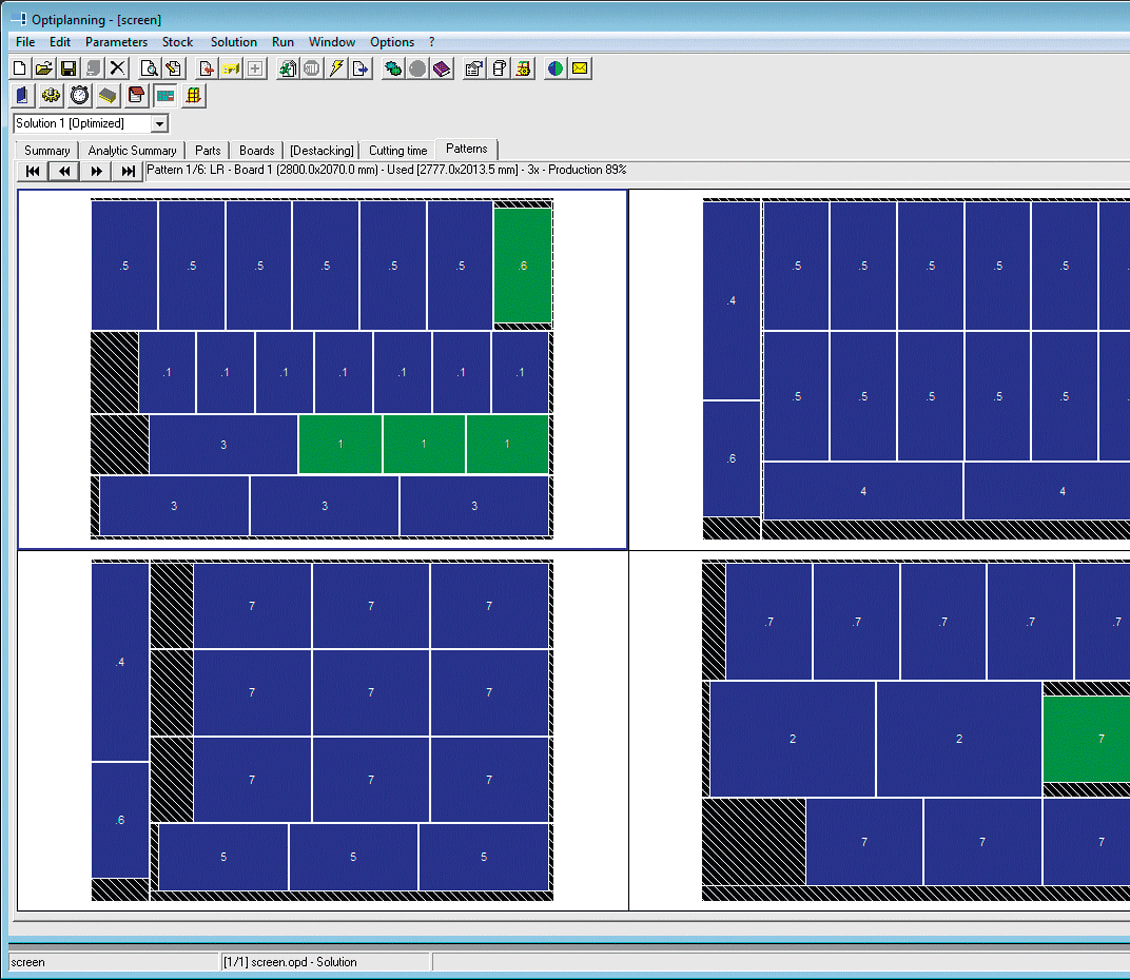Open the Run menu
The image size is (1130, 980).
click(x=282, y=42)
